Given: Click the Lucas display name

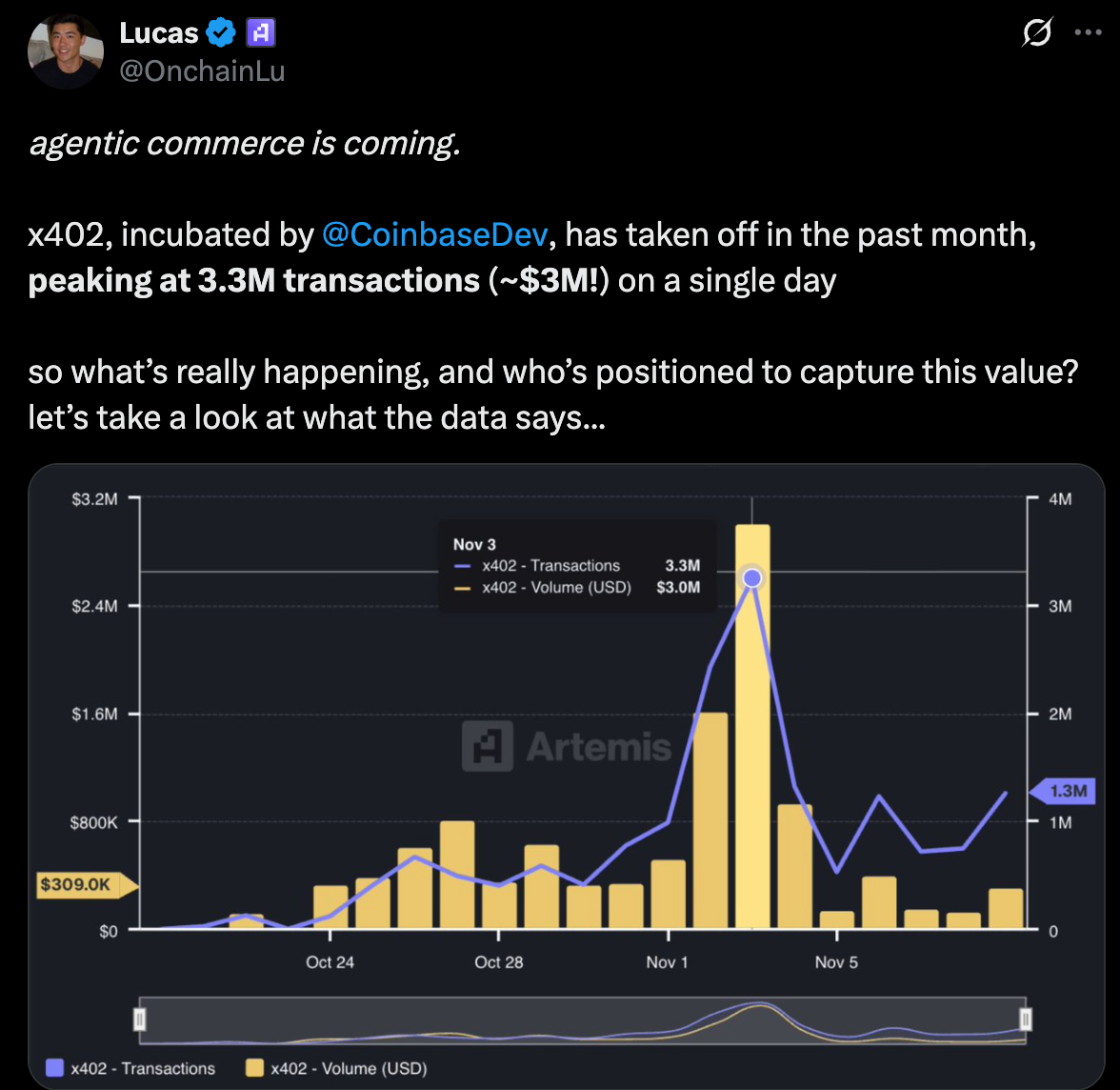Looking at the screenshot, I should (158, 33).
